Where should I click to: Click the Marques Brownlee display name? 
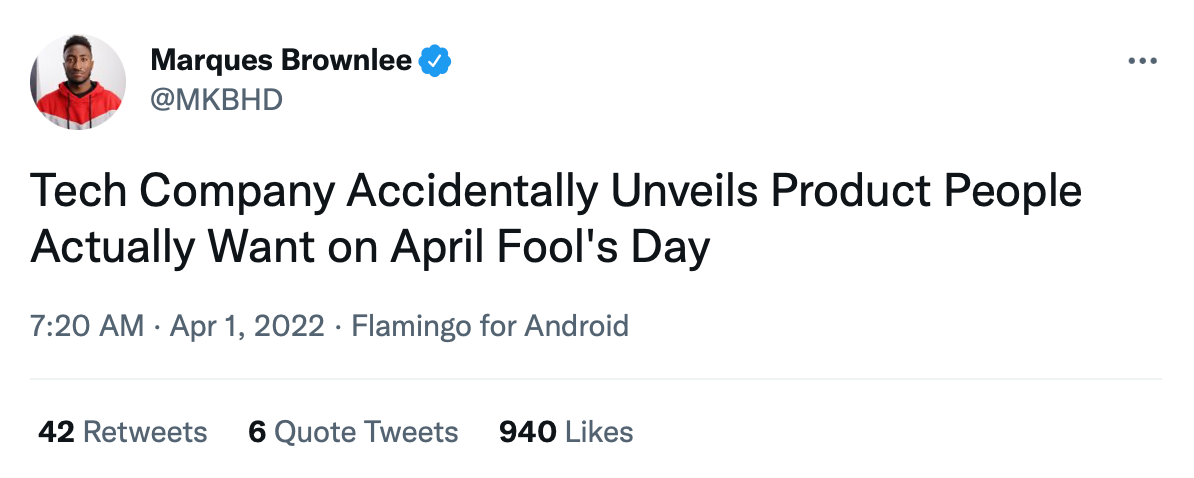(x=281, y=62)
